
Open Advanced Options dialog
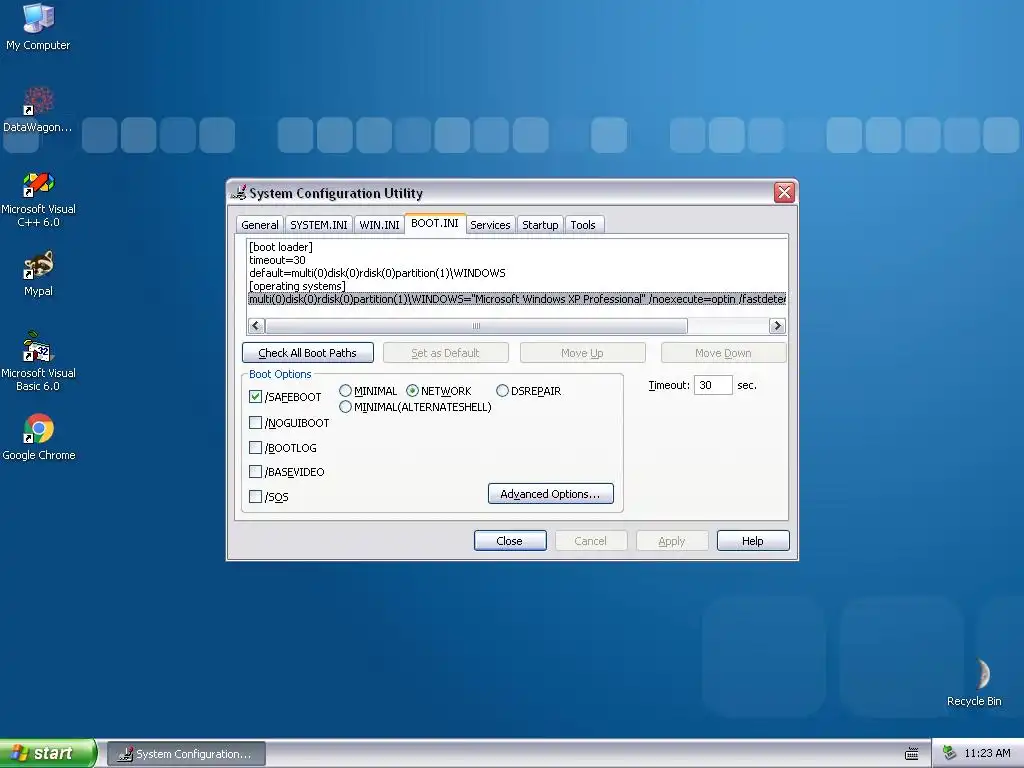pos(551,494)
